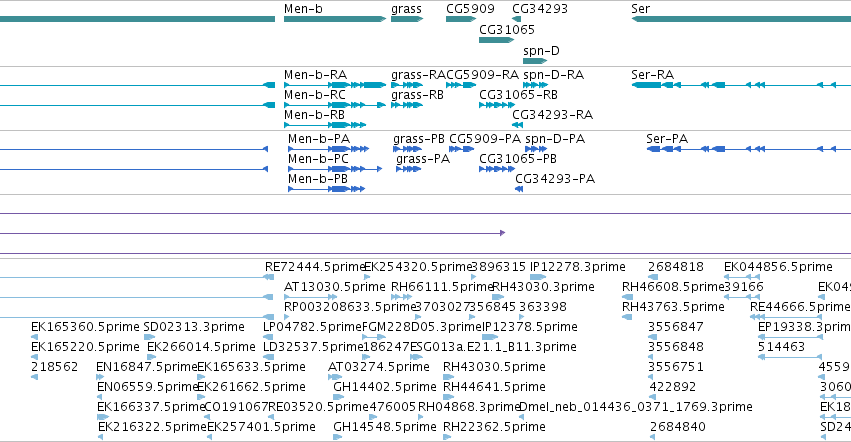
Task: Click the Men-b-PC protein feature
Action: (x=335, y=169)
